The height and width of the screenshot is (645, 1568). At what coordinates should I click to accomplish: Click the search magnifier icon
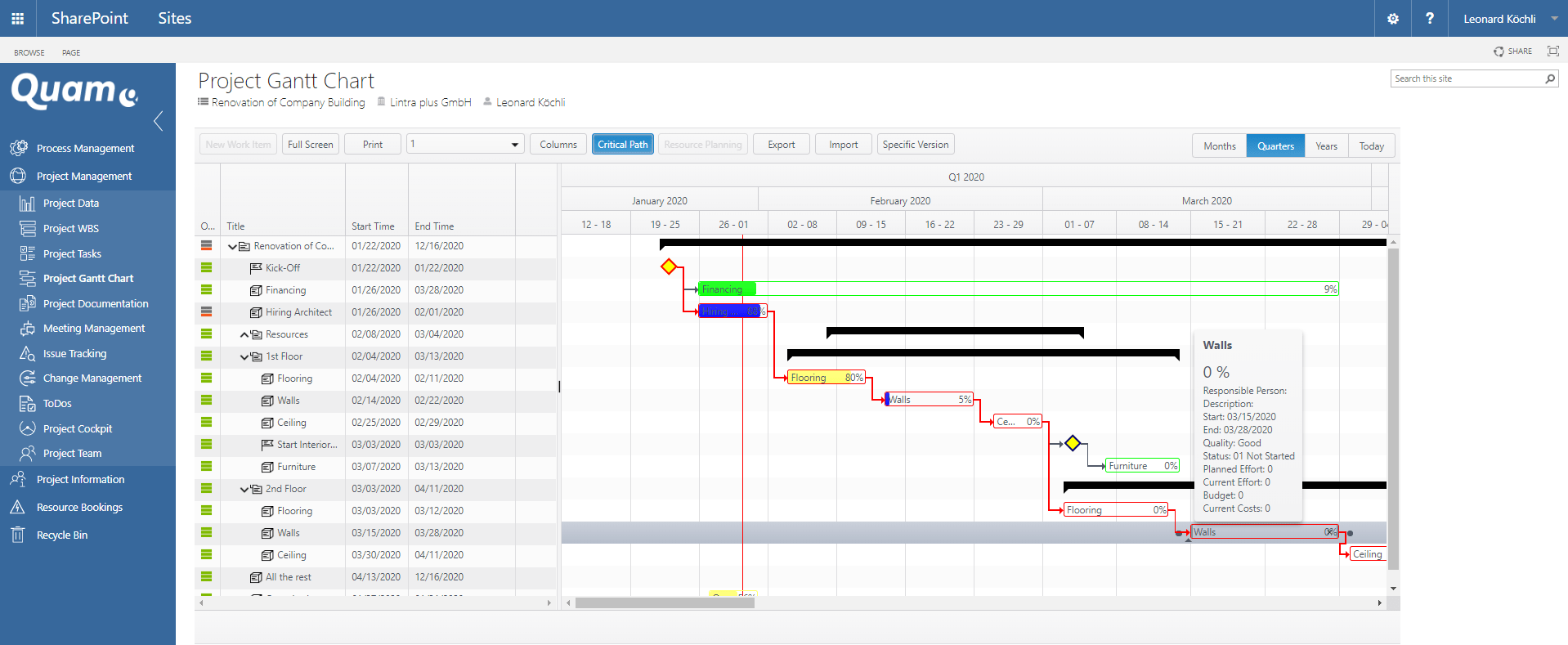click(x=1549, y=78)
